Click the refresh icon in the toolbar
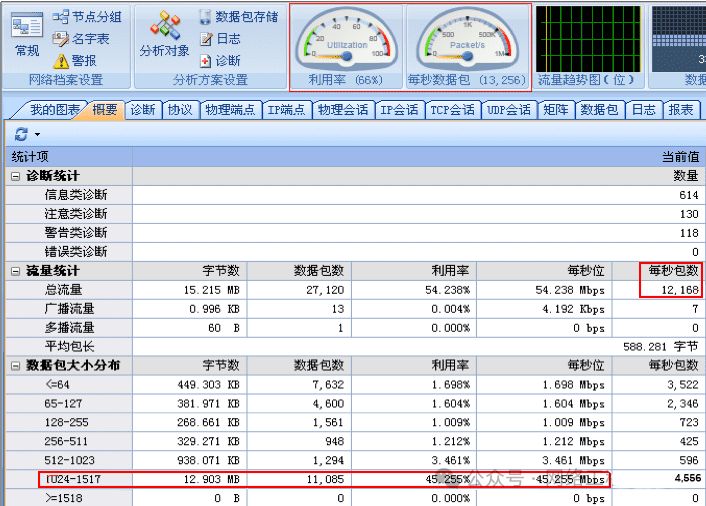Viewport: 706px width, 506px height. (21, 134)
